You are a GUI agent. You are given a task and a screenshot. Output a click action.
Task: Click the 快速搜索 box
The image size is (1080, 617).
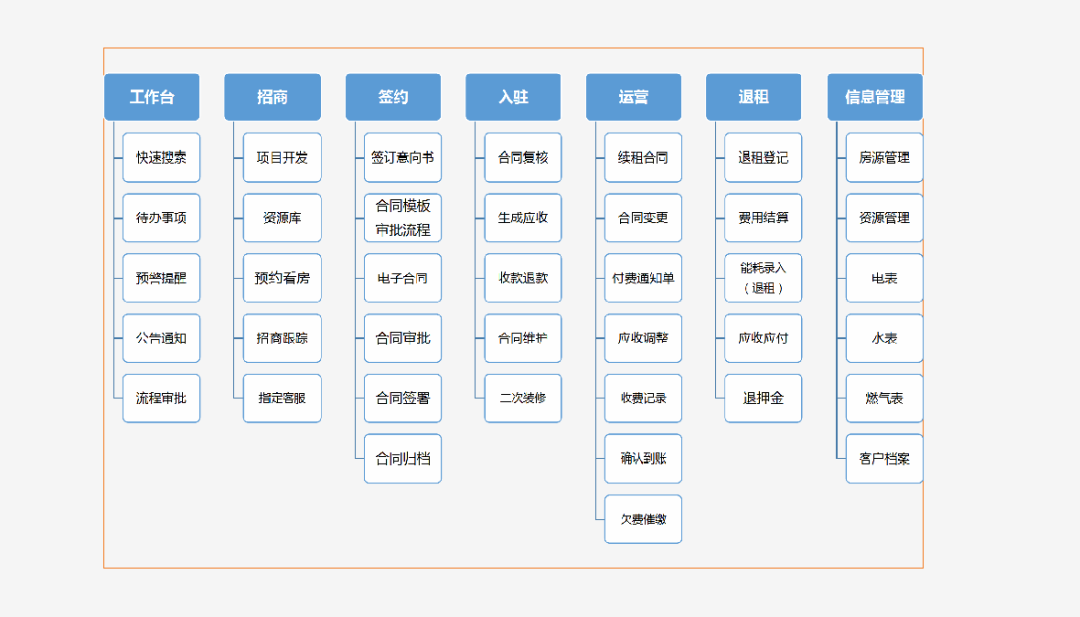coord(161,158)
